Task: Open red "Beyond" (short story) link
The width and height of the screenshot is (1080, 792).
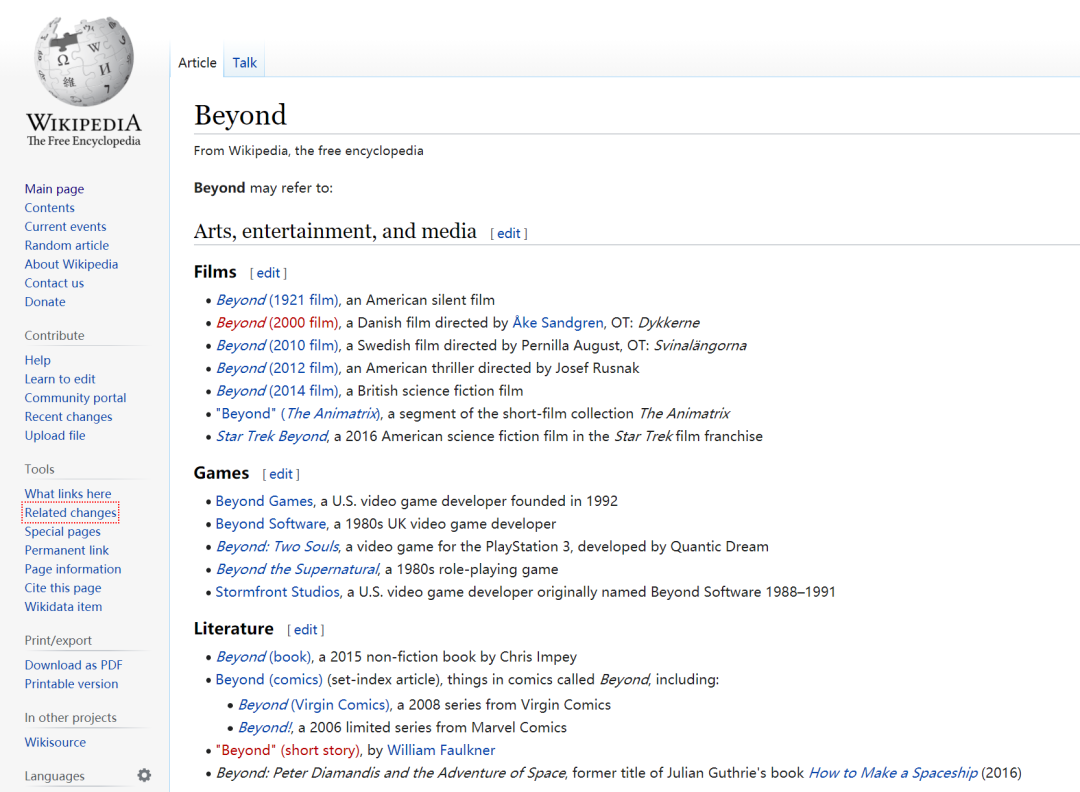Action: tap(288, 751)
